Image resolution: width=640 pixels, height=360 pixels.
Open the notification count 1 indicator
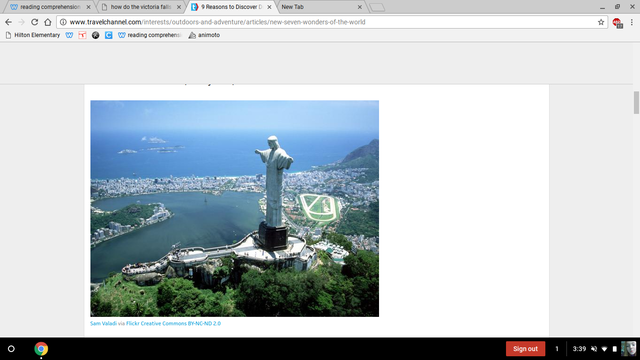pyautogui.click(x=557, y=349)
